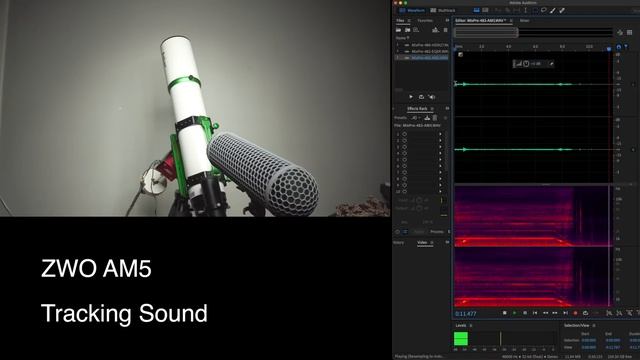
Task: Open the Video panel tab
Action: point(422,242)
